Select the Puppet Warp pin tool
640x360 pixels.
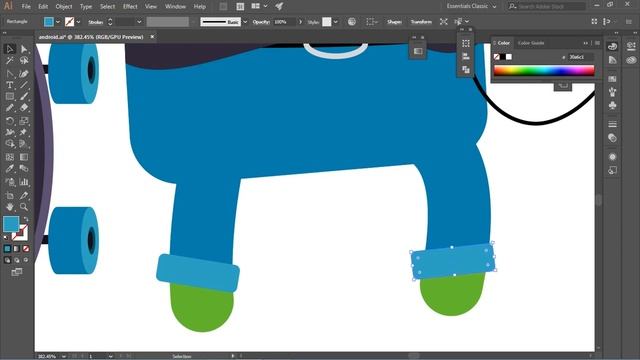click(x=24, y=132)
